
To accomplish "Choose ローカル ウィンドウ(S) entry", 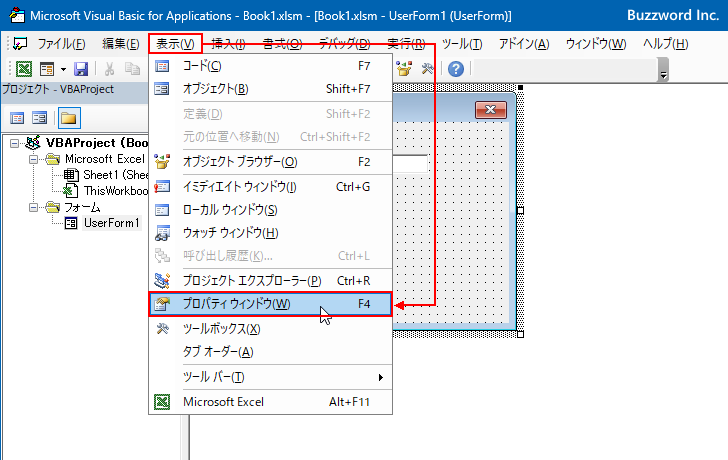I will pyautogui.click(x=270, y=210).
